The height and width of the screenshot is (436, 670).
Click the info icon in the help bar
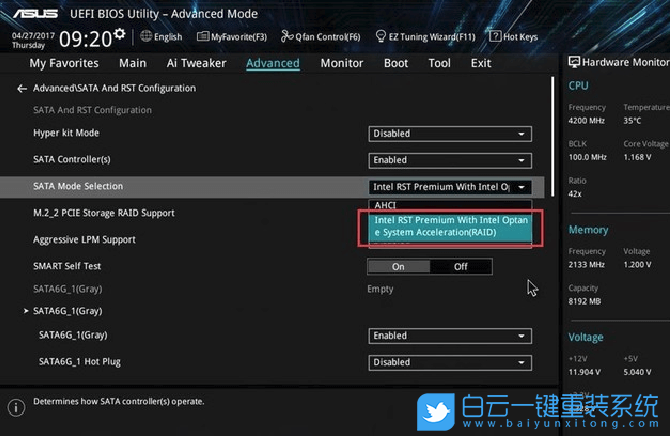click(16, 408)
